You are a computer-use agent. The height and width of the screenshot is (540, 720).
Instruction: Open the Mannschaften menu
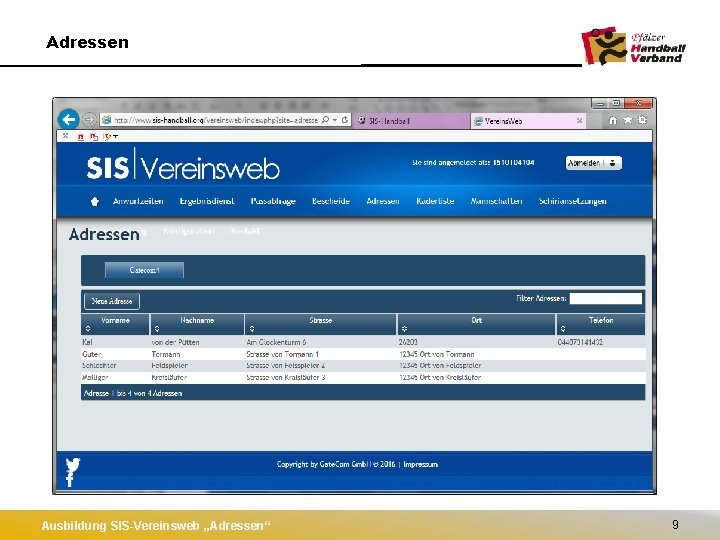coord(496,201)
